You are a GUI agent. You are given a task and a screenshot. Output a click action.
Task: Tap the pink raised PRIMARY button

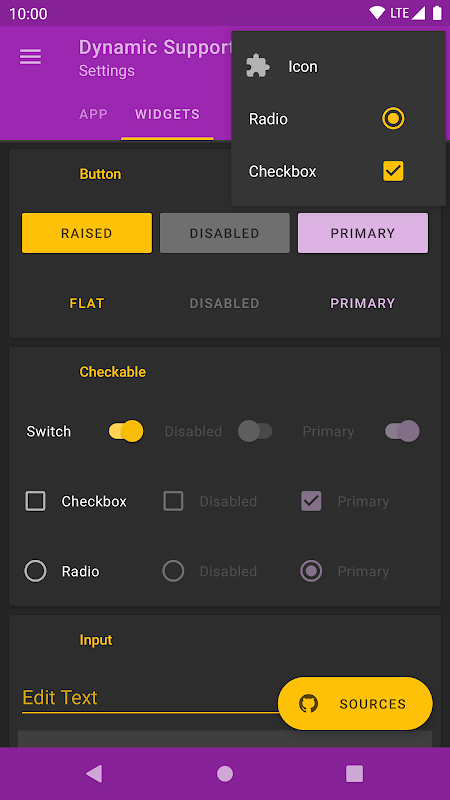(363, 233)
